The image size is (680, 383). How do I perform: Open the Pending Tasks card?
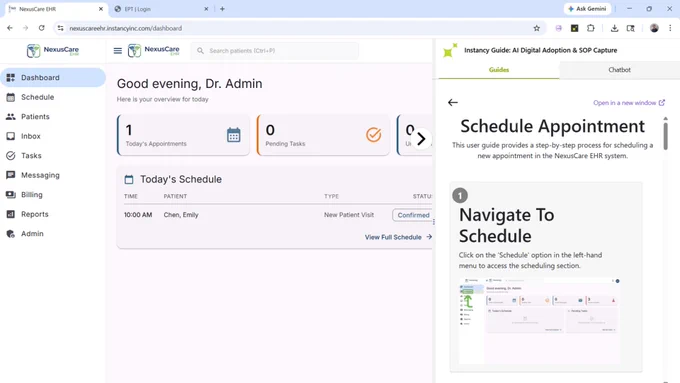coord(324,135)
